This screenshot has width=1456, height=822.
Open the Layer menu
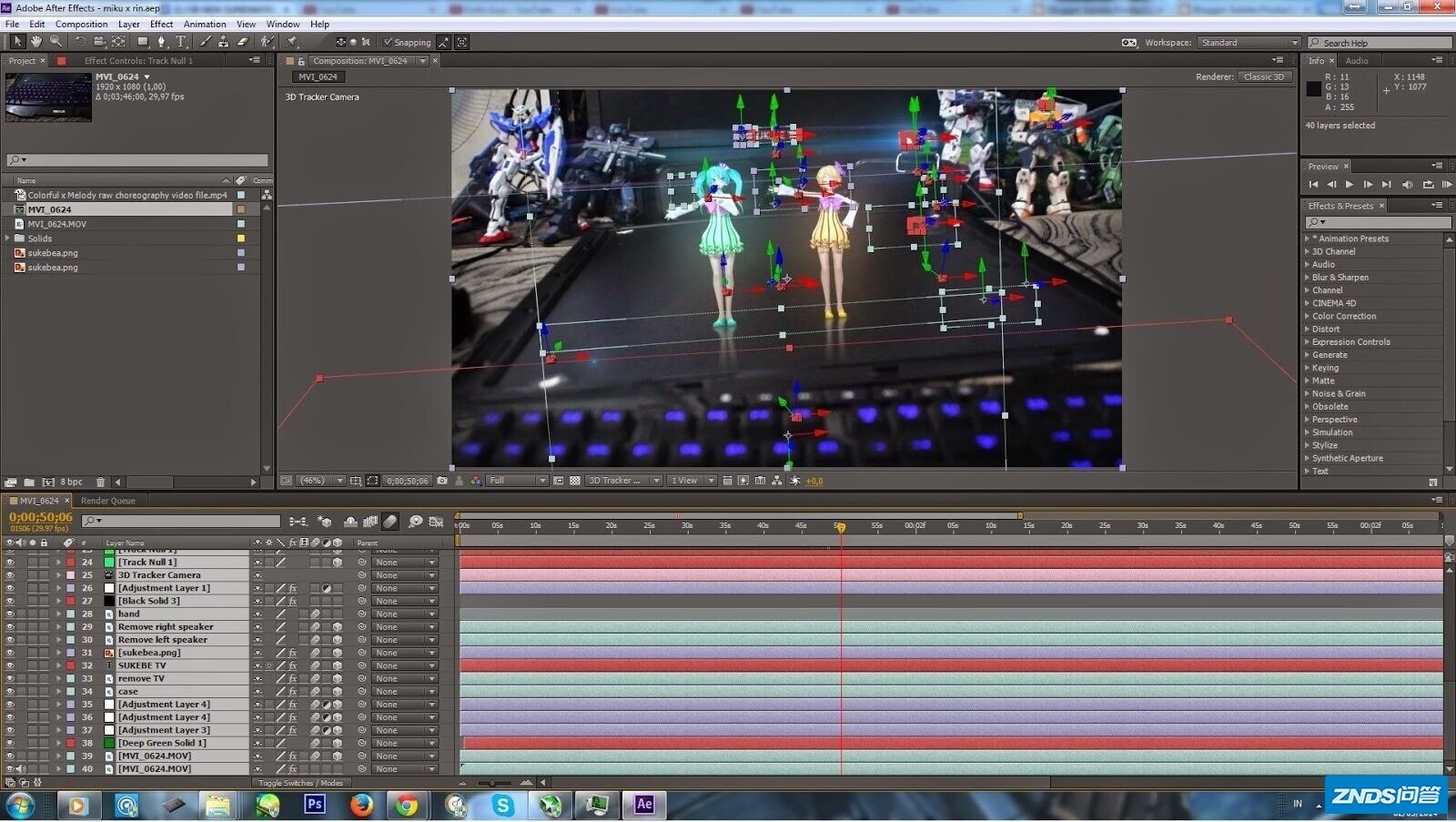pyautogui.click(x=129, y=25)
